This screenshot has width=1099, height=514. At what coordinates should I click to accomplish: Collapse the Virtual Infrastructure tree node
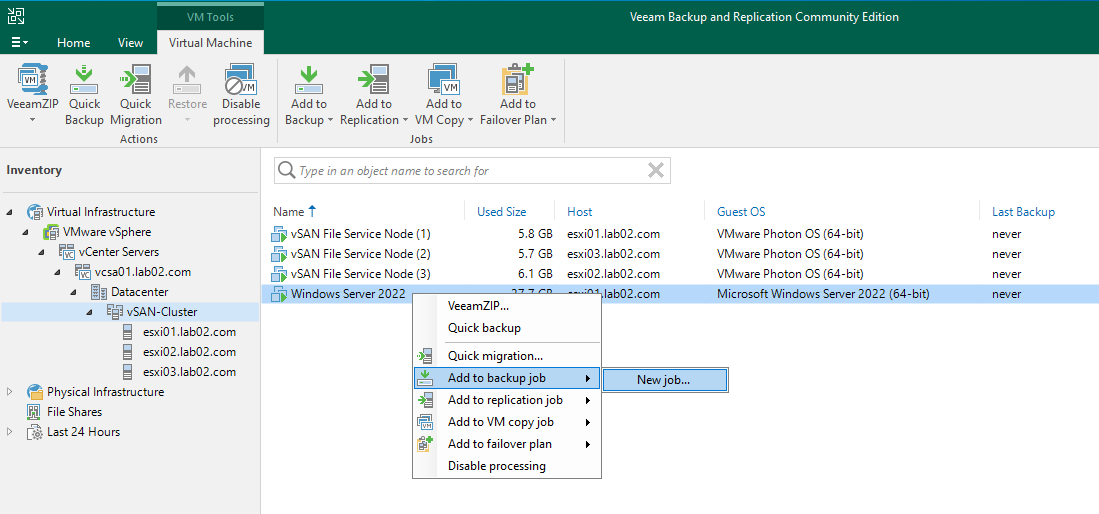pos(10,212)
